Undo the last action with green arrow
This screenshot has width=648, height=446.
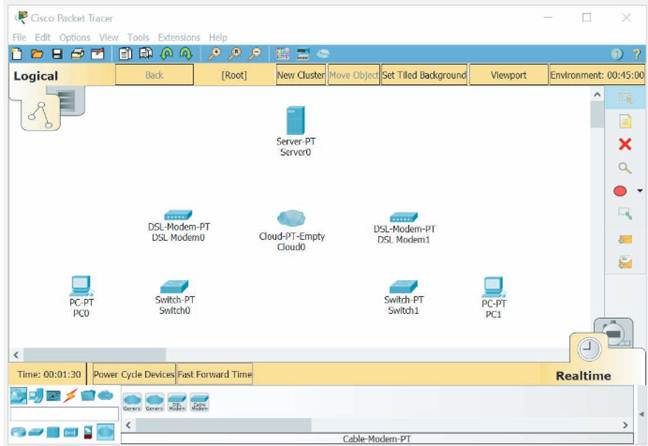167,54
